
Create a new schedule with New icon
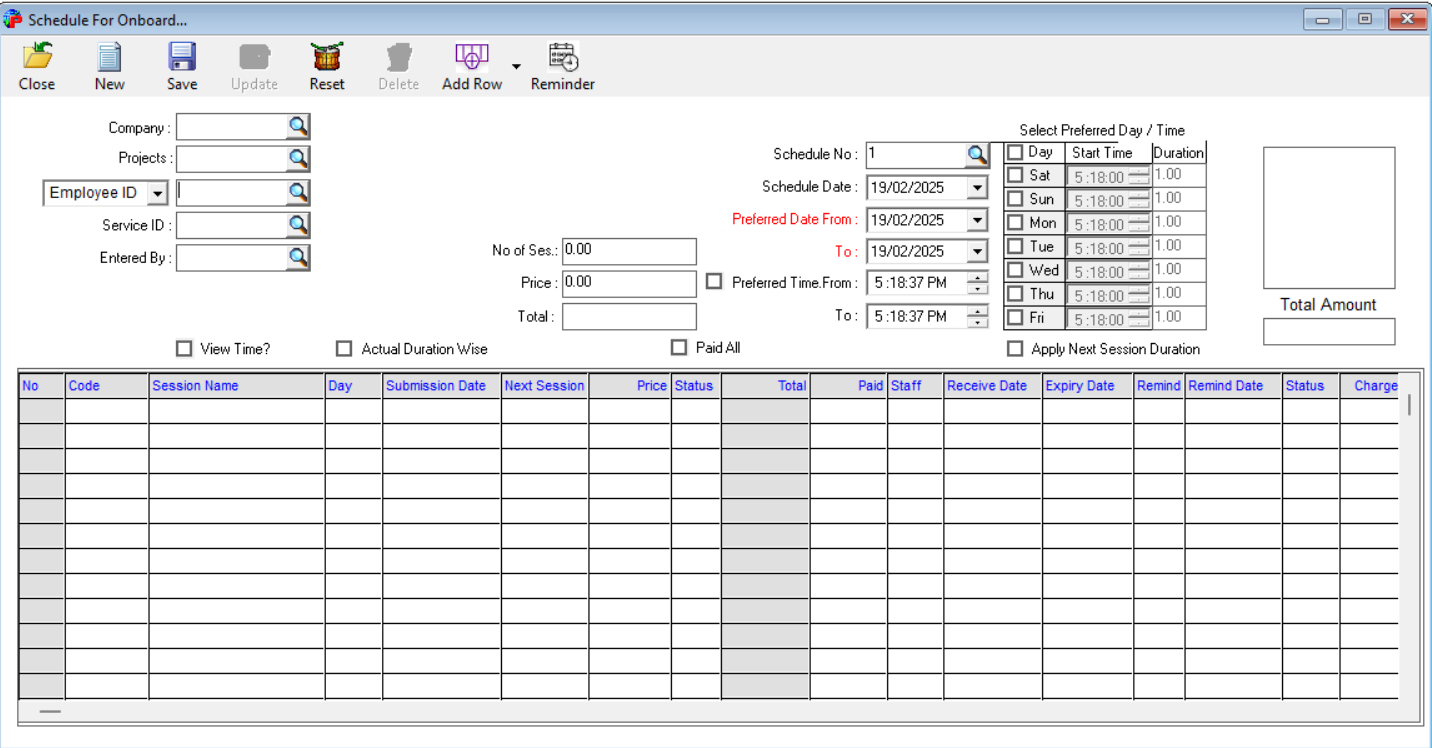(109, 66)
